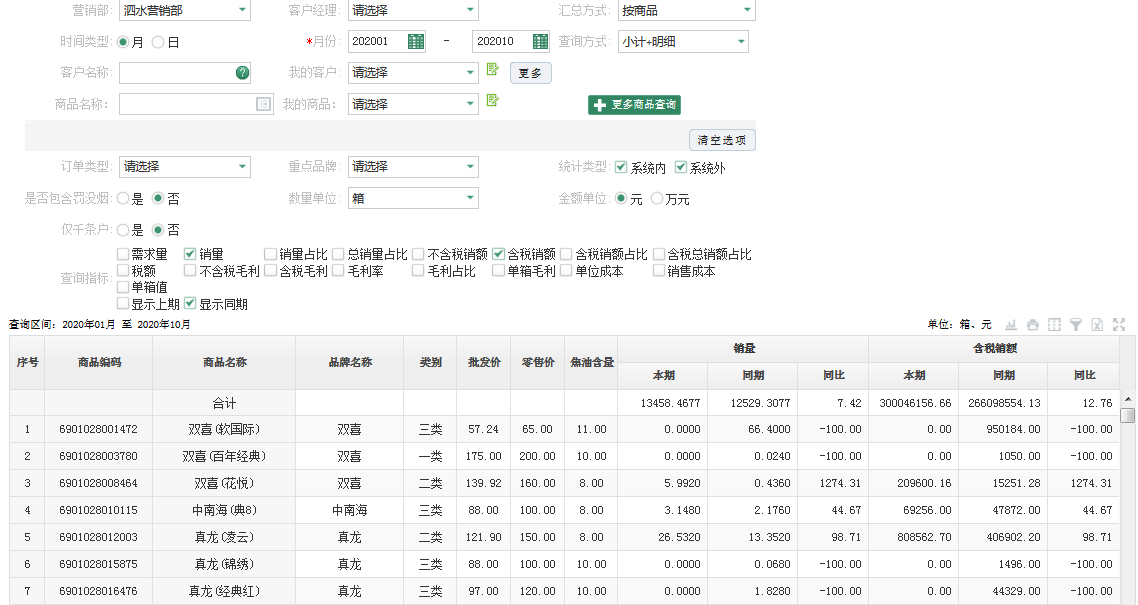Open the chart view icon
This screenshot has height=605, width=1138.
(x=1010, y=325)
